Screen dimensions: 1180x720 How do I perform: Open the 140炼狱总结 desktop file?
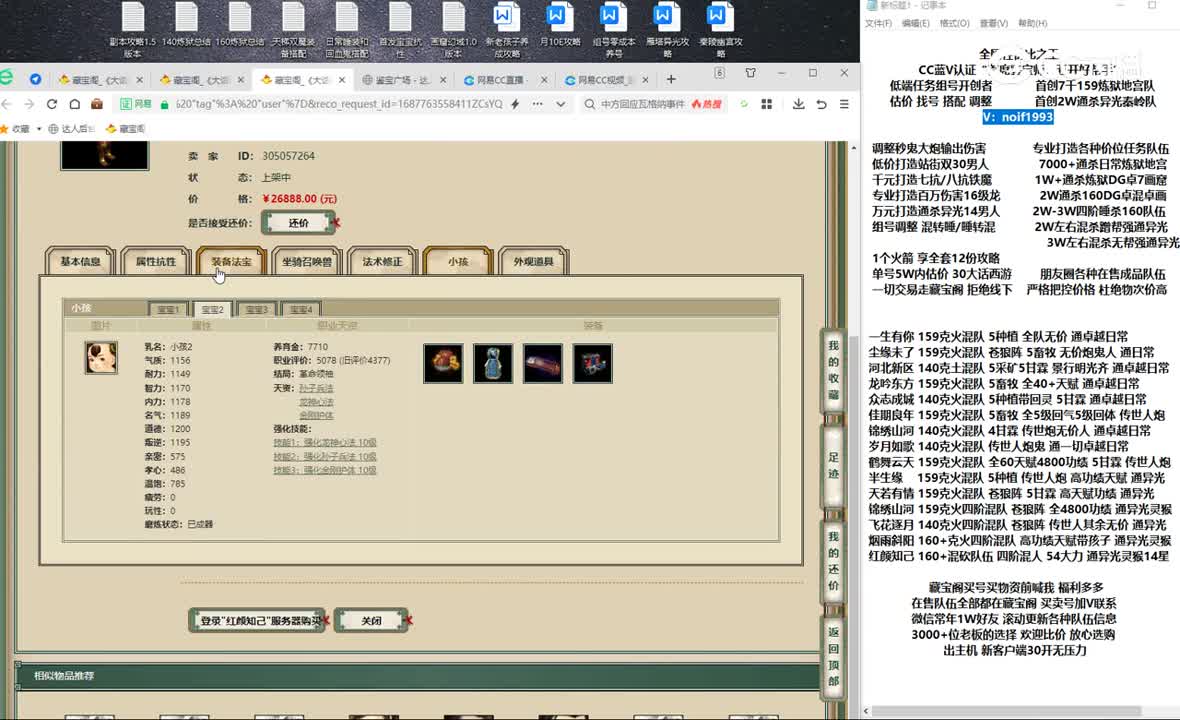pos(186,26)
